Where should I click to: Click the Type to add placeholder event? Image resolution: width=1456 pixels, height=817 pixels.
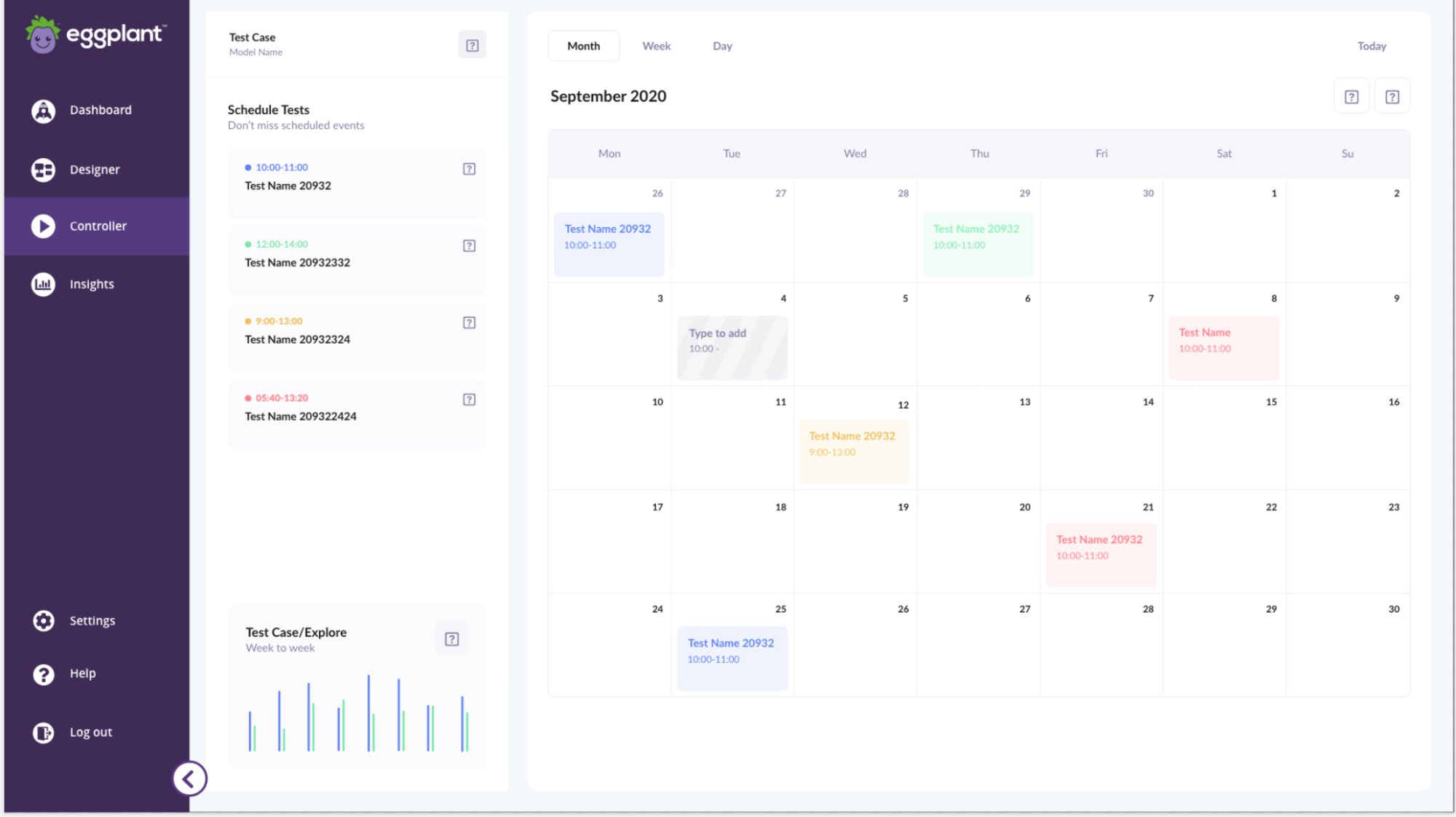[732, 347]
